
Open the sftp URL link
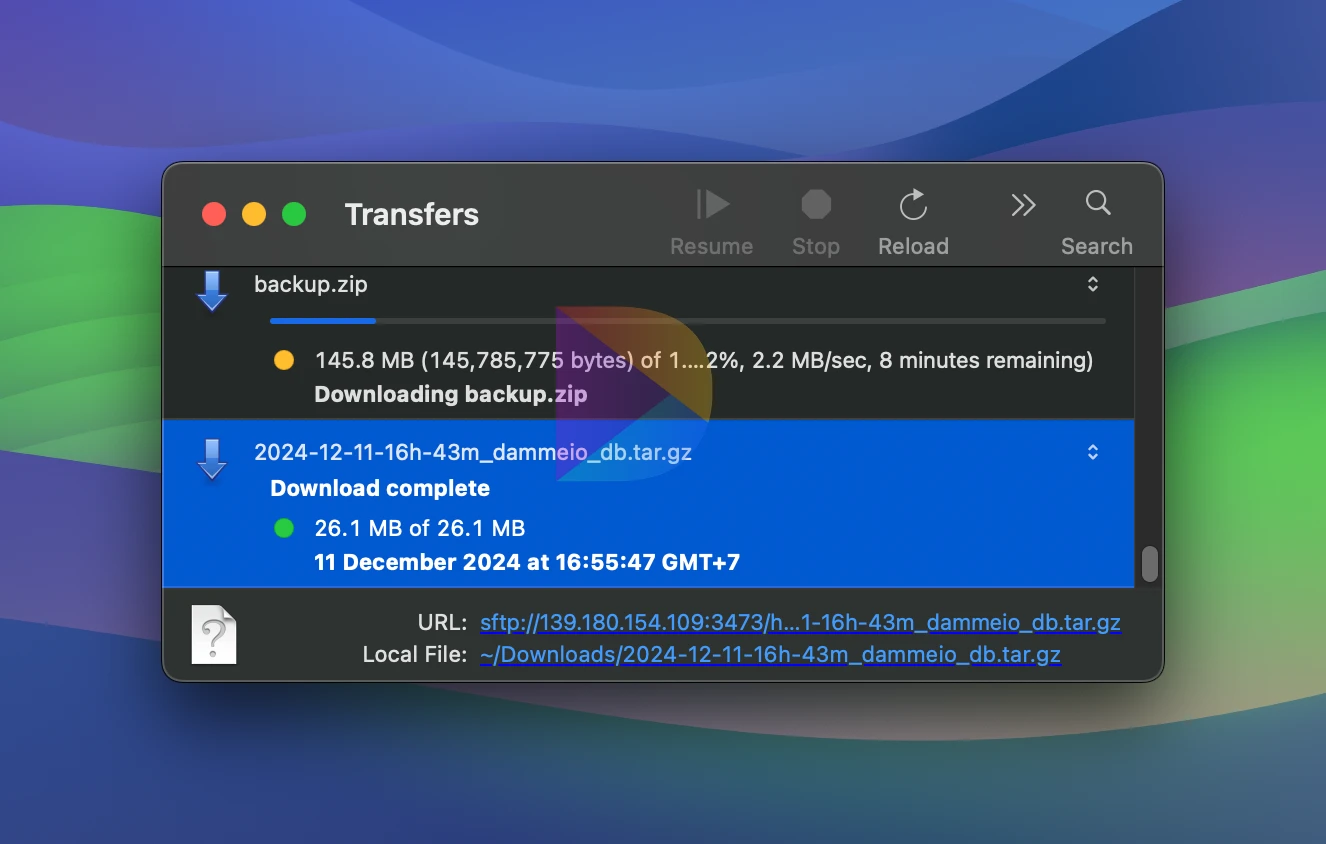point(800,623)
